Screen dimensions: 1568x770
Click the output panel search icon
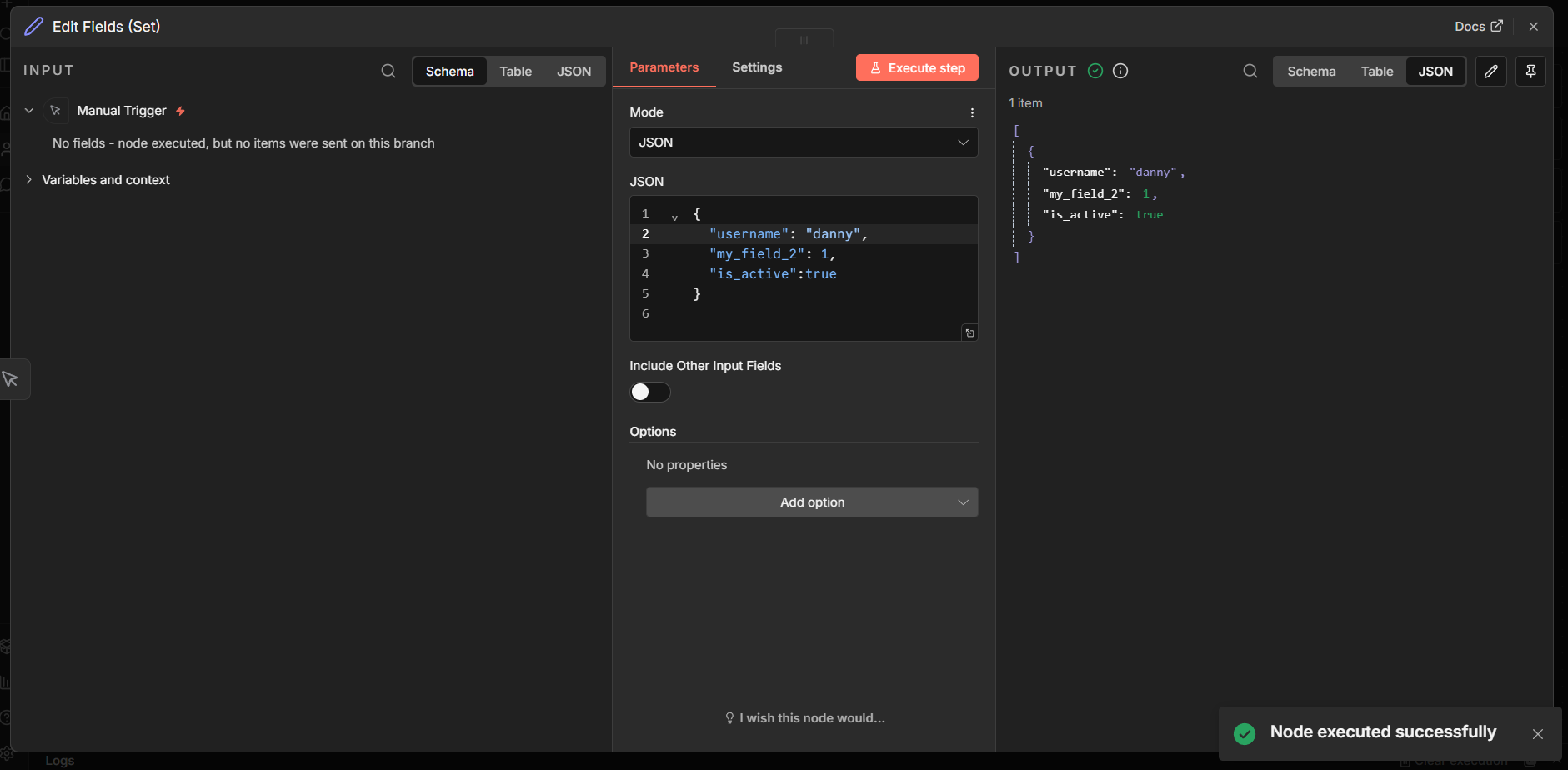tap(1250, 71)
